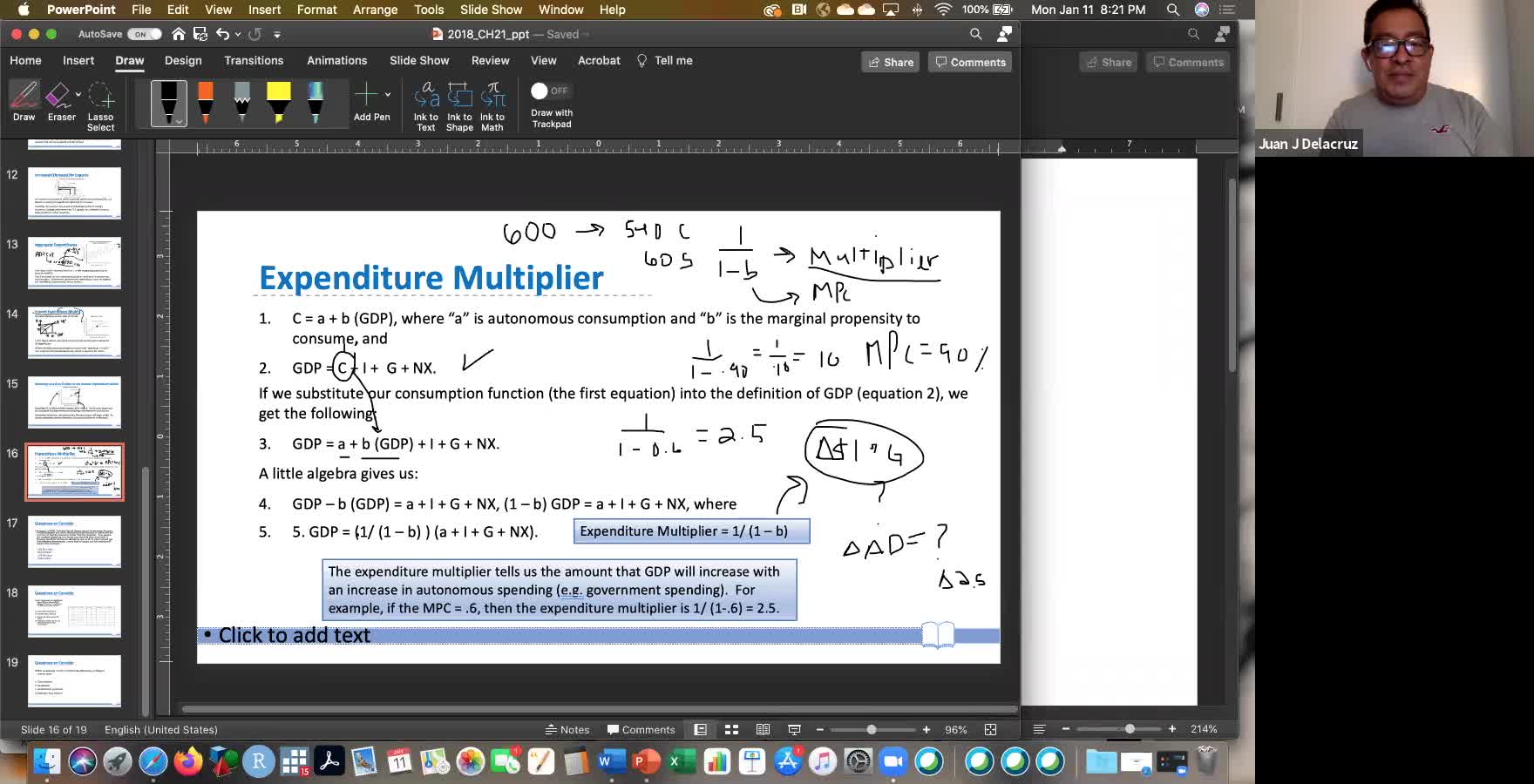Undo the last action
This screenshot has height=784, width=1534.
point(222,34)
